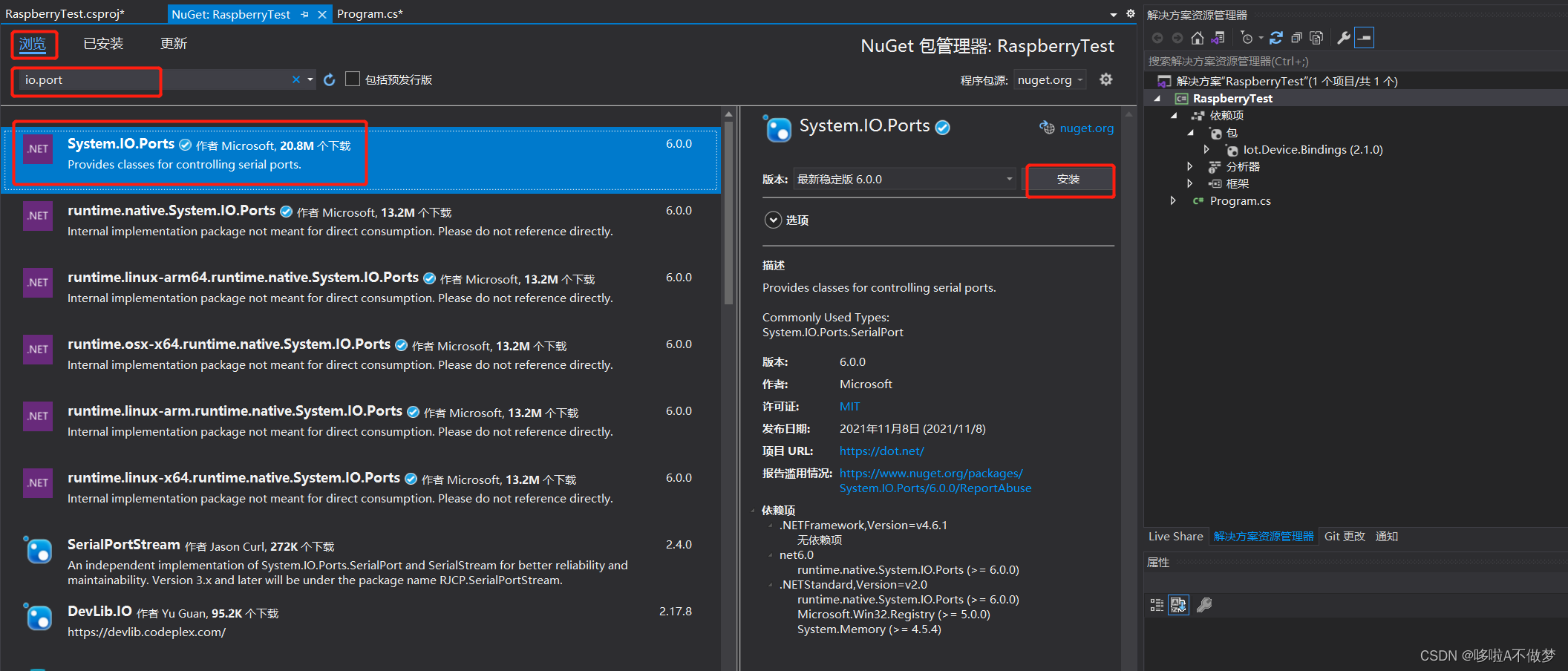This screenshot has height=671, width=1568.
Task: Open the RaspberryTest.csproj document tab
Action: coord(65,14)
